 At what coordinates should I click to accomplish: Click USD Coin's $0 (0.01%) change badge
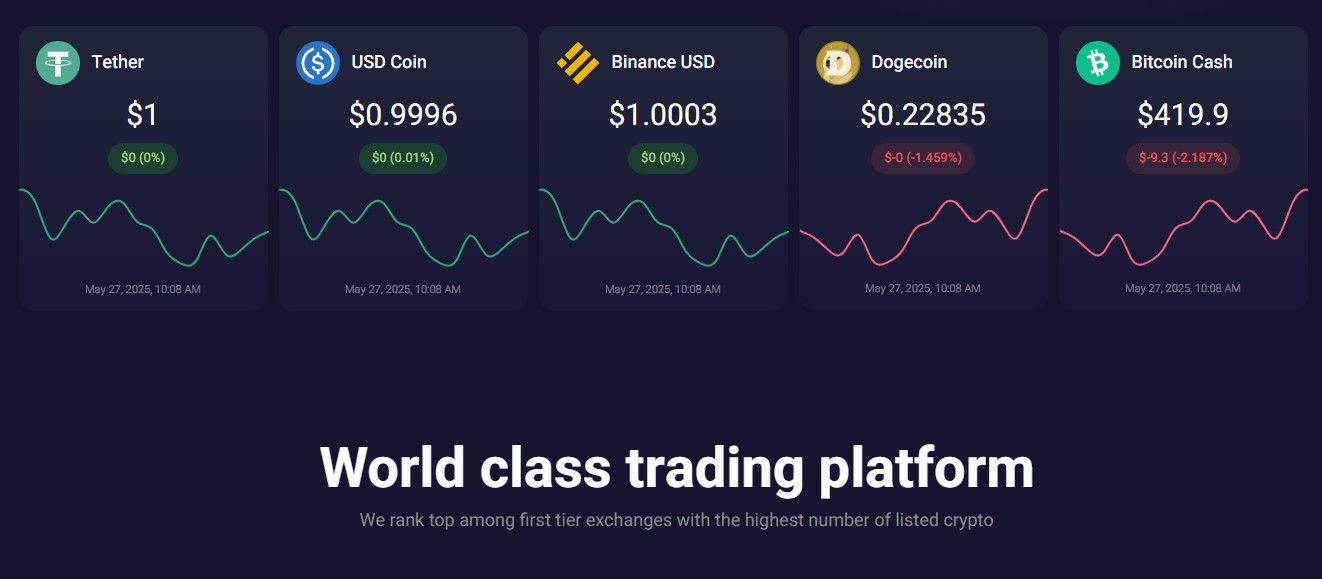tap(403, 158)
